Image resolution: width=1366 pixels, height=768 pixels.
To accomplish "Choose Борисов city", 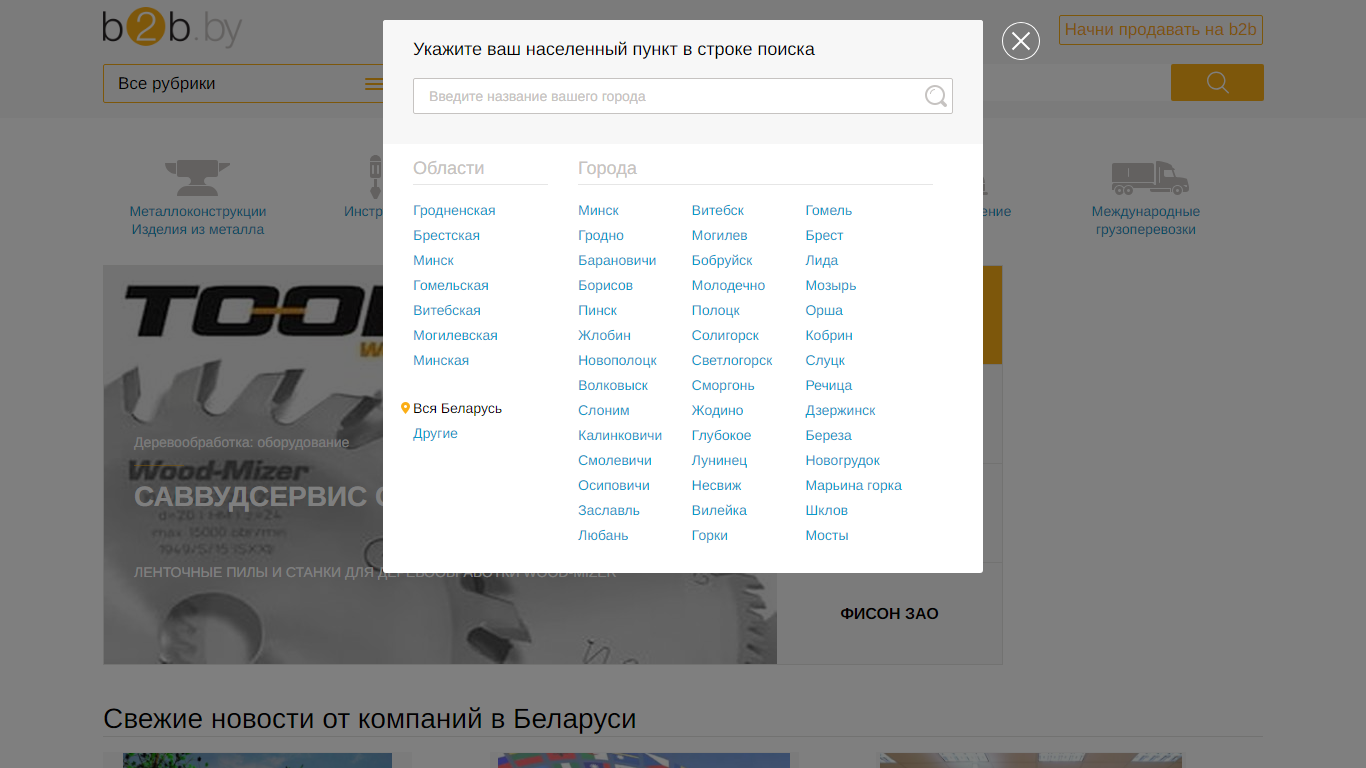I will 605,285.
